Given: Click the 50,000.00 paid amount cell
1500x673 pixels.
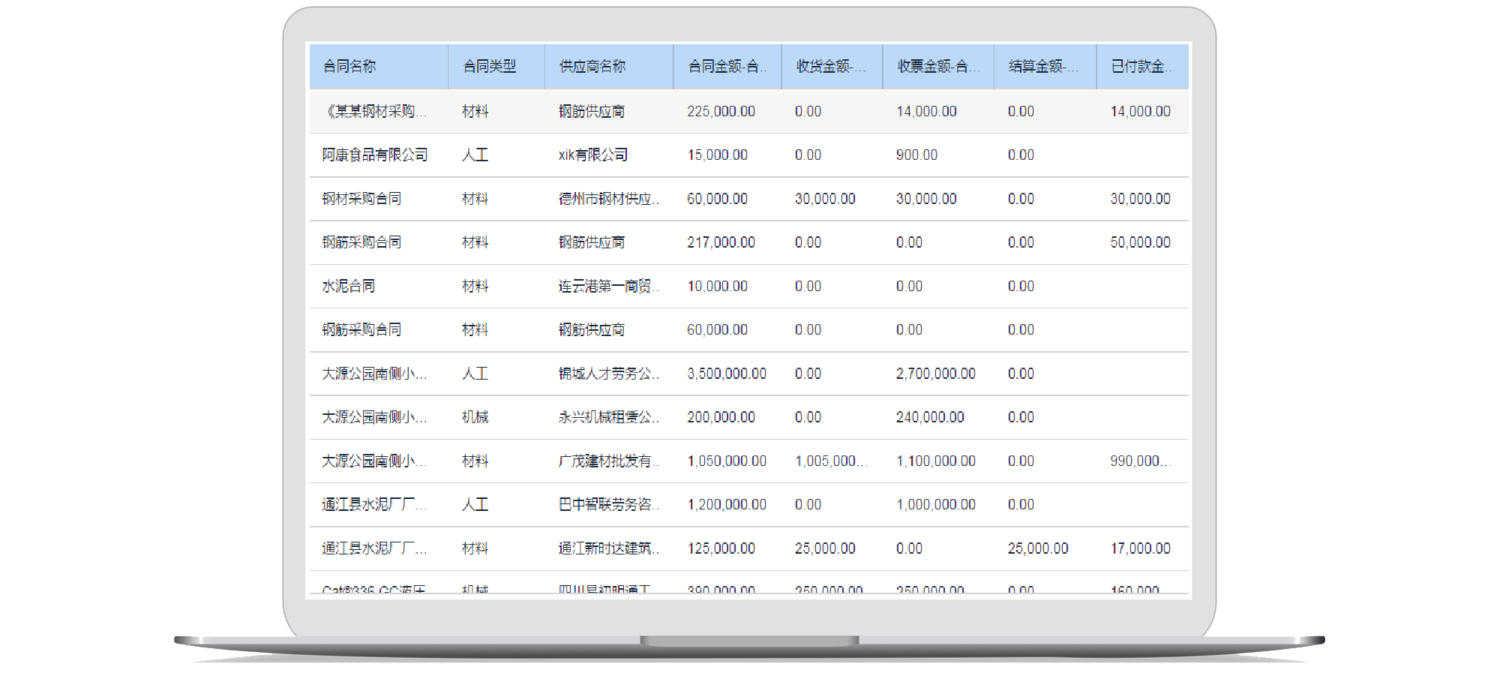Looking at the screenshot, I should [1140, 242].
